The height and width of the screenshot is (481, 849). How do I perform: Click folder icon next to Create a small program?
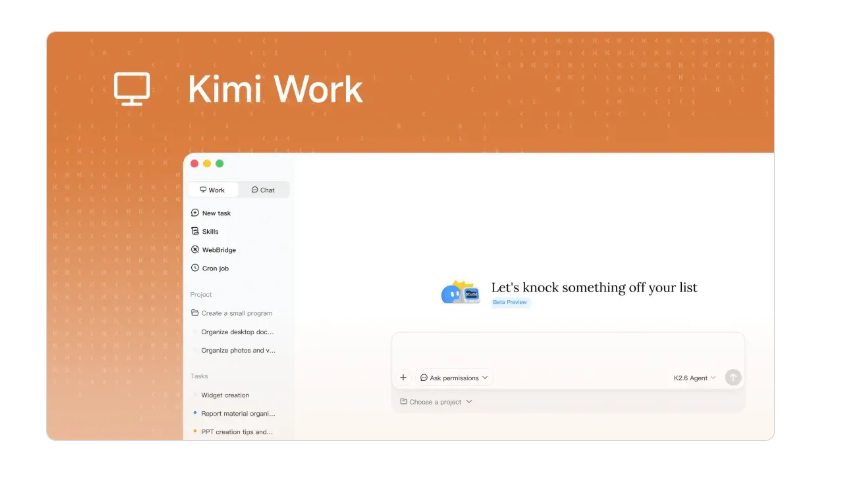point(195,313)
